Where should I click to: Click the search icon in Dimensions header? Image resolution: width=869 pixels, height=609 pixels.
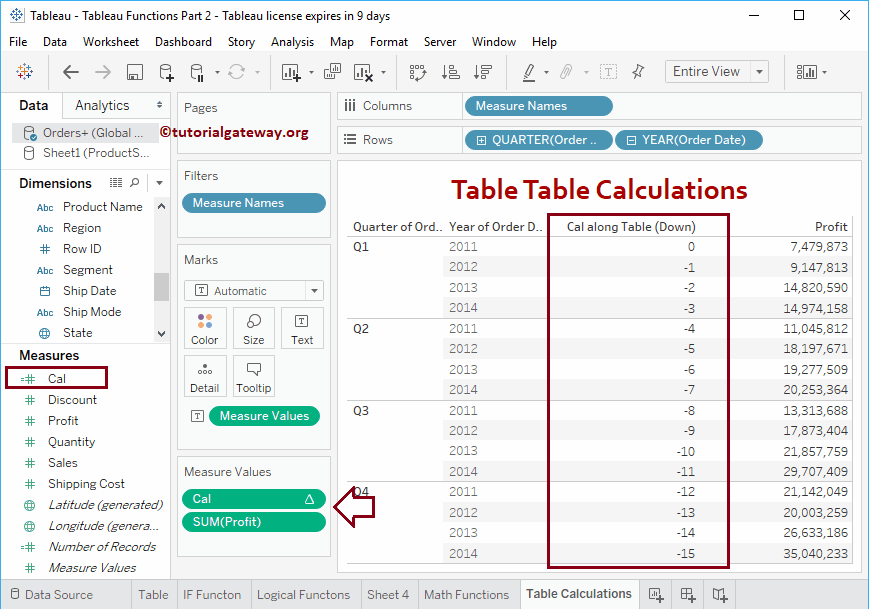click(135, 182)
